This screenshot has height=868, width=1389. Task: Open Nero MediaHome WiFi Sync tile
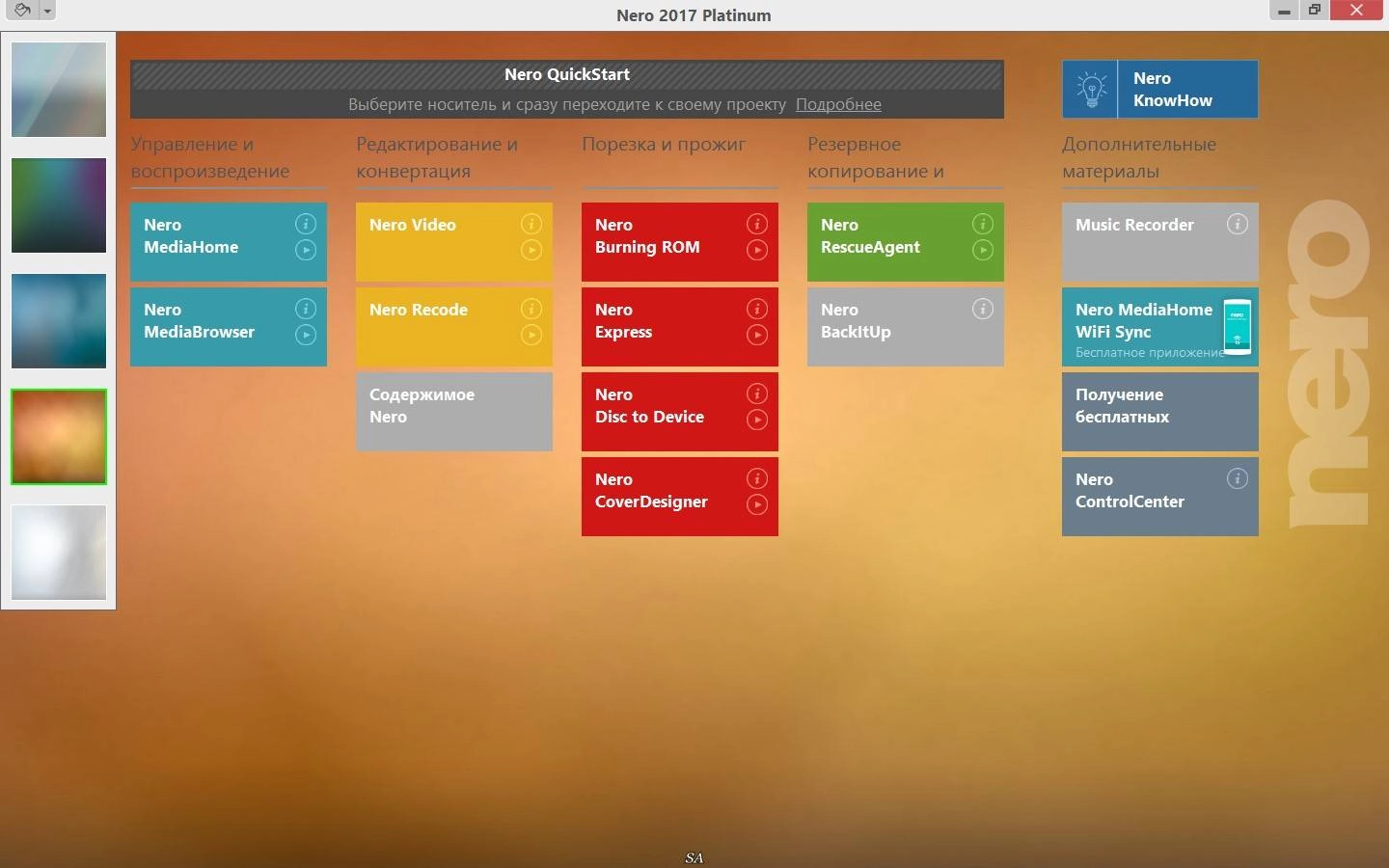tap(1160, 327)
